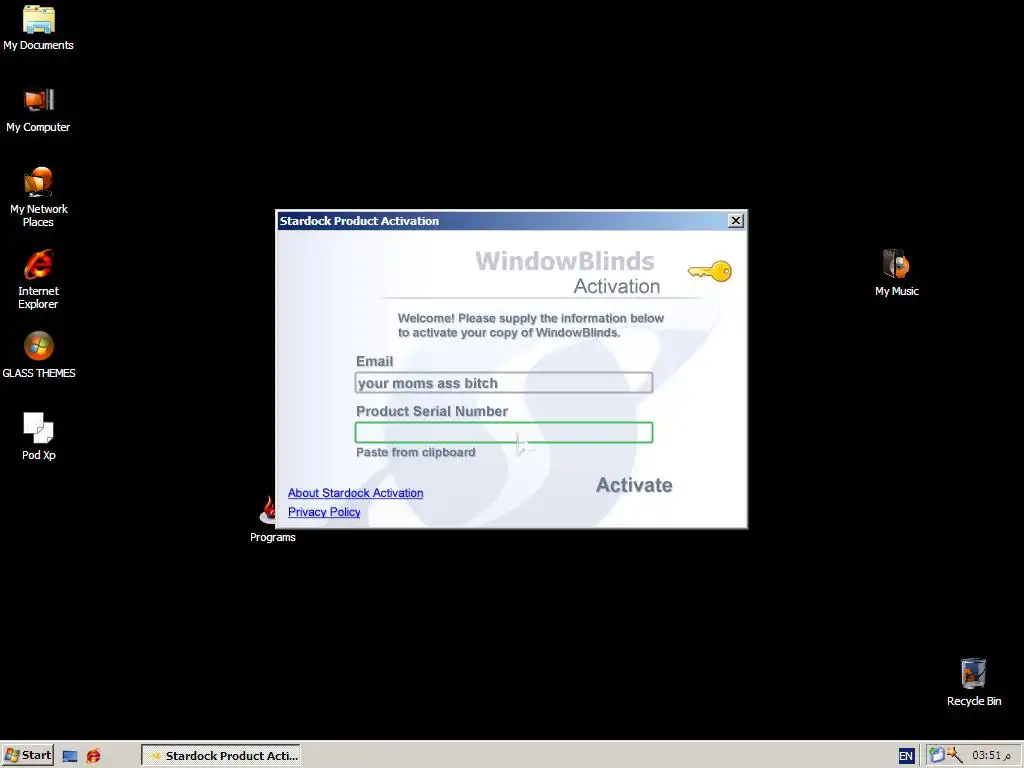The height and width of the screenshot is (768, 1024).
Task: Click the Product Serial Number label
Action: pos(432,411)
